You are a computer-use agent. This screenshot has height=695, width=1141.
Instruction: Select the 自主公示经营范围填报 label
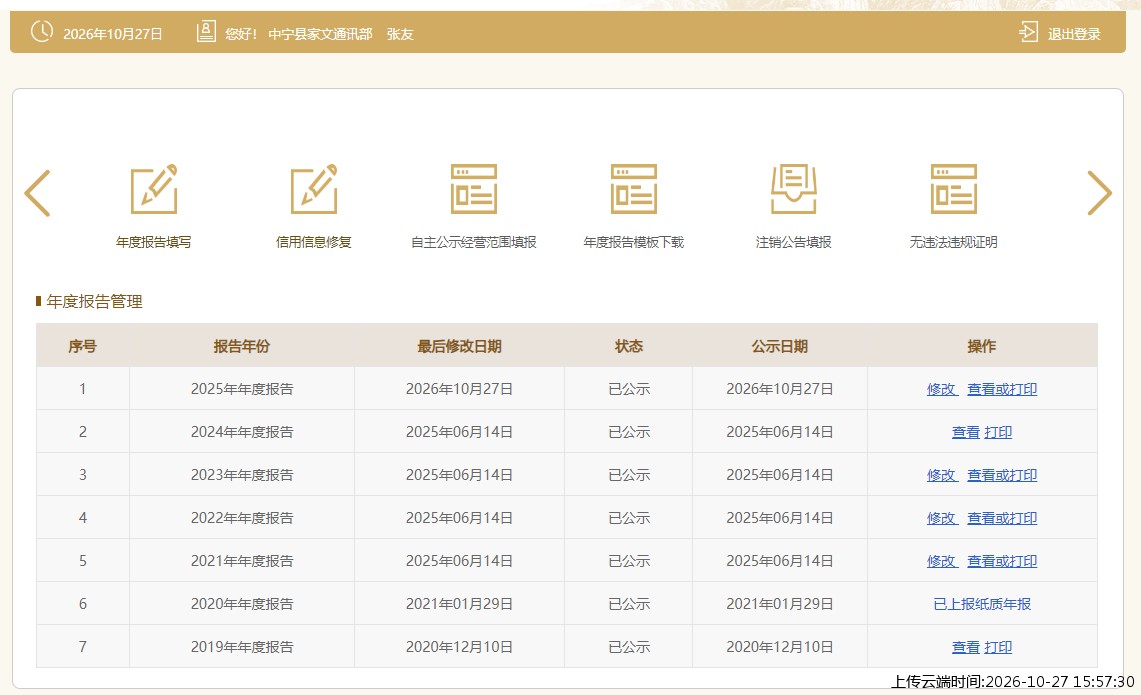[474, 242]
